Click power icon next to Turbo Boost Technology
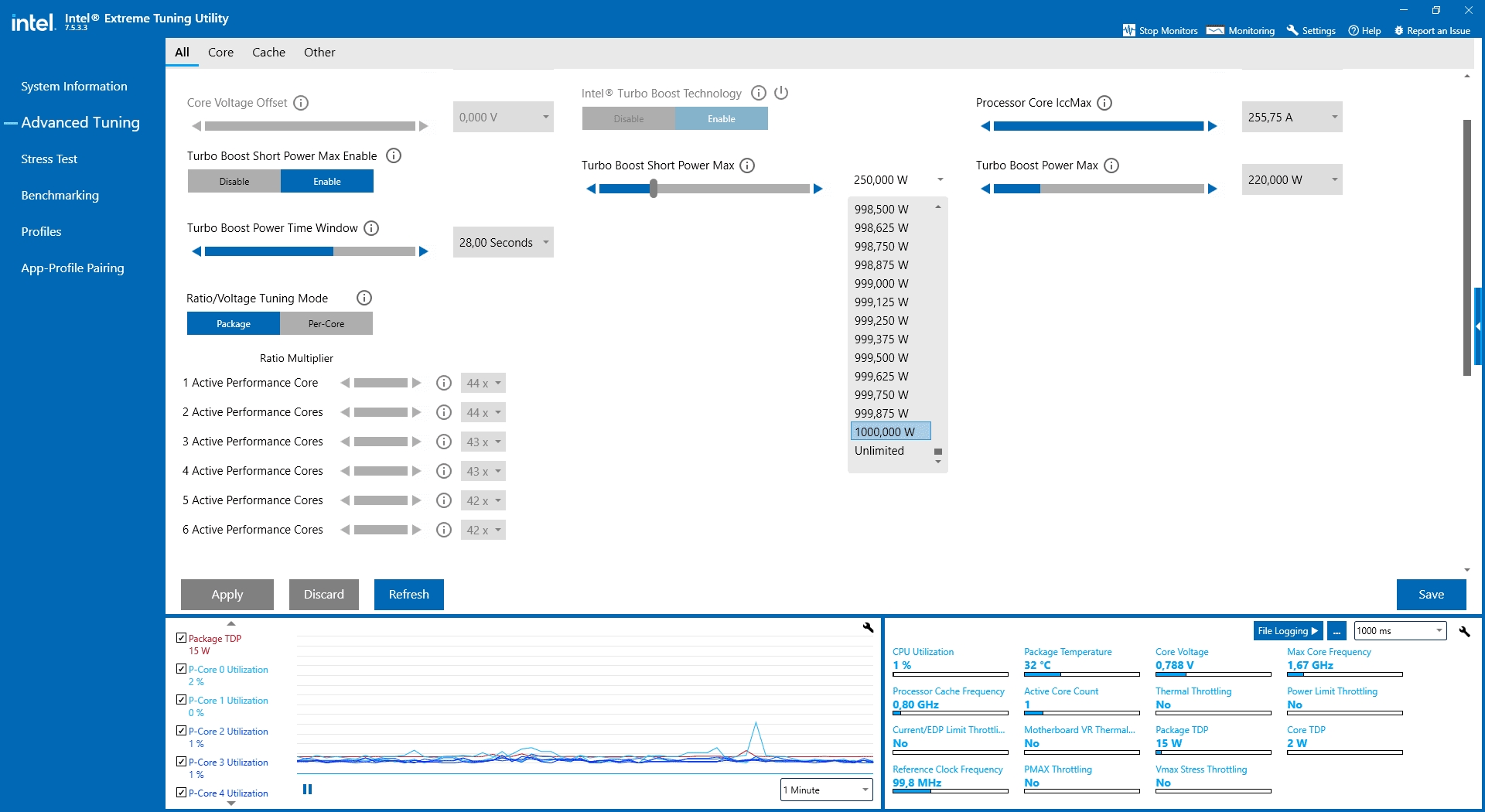 click(x=781, y=93)
